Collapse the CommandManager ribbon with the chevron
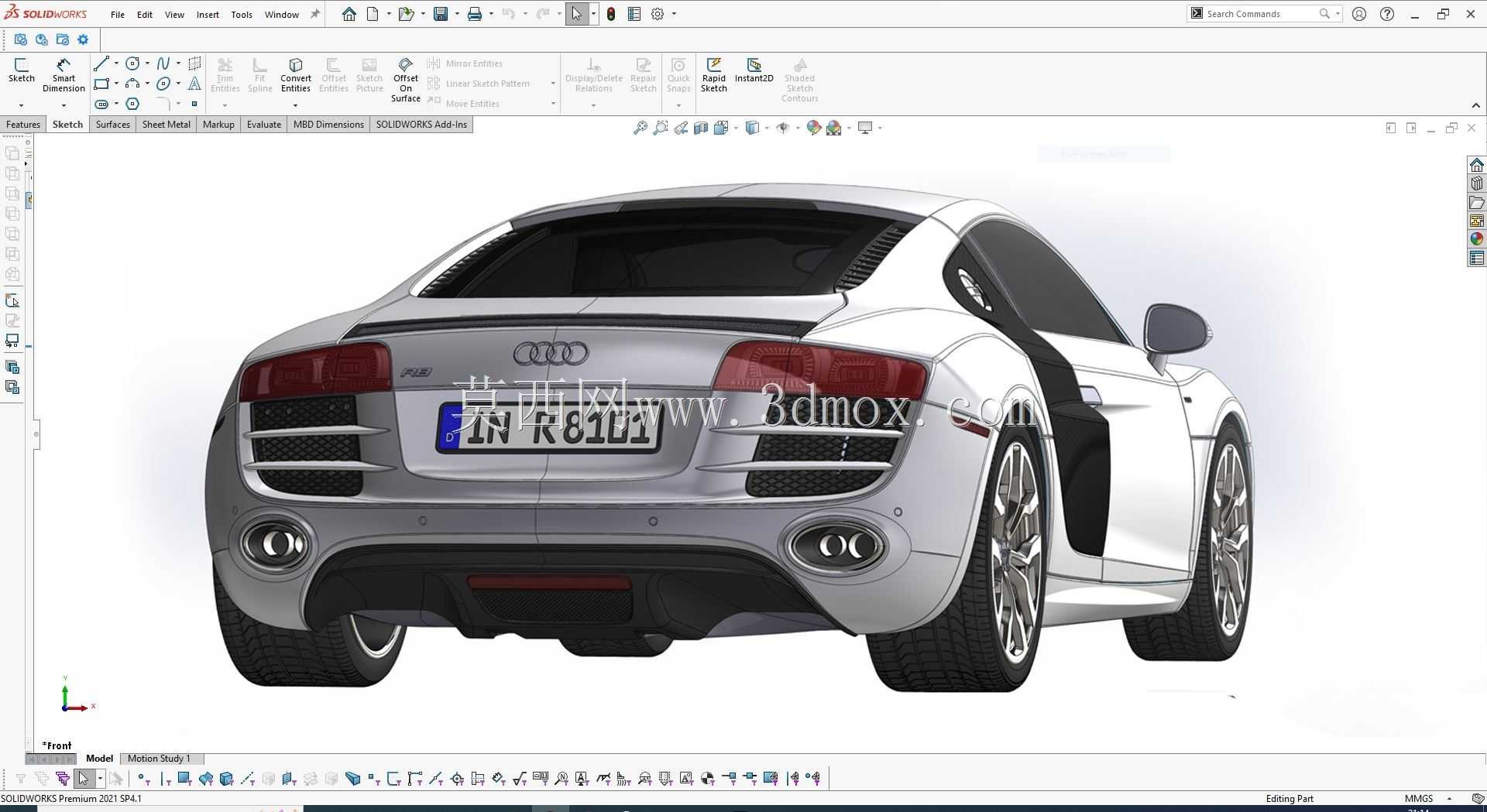The width and height of the screenshot is (1487, 812). point(1475,105)
